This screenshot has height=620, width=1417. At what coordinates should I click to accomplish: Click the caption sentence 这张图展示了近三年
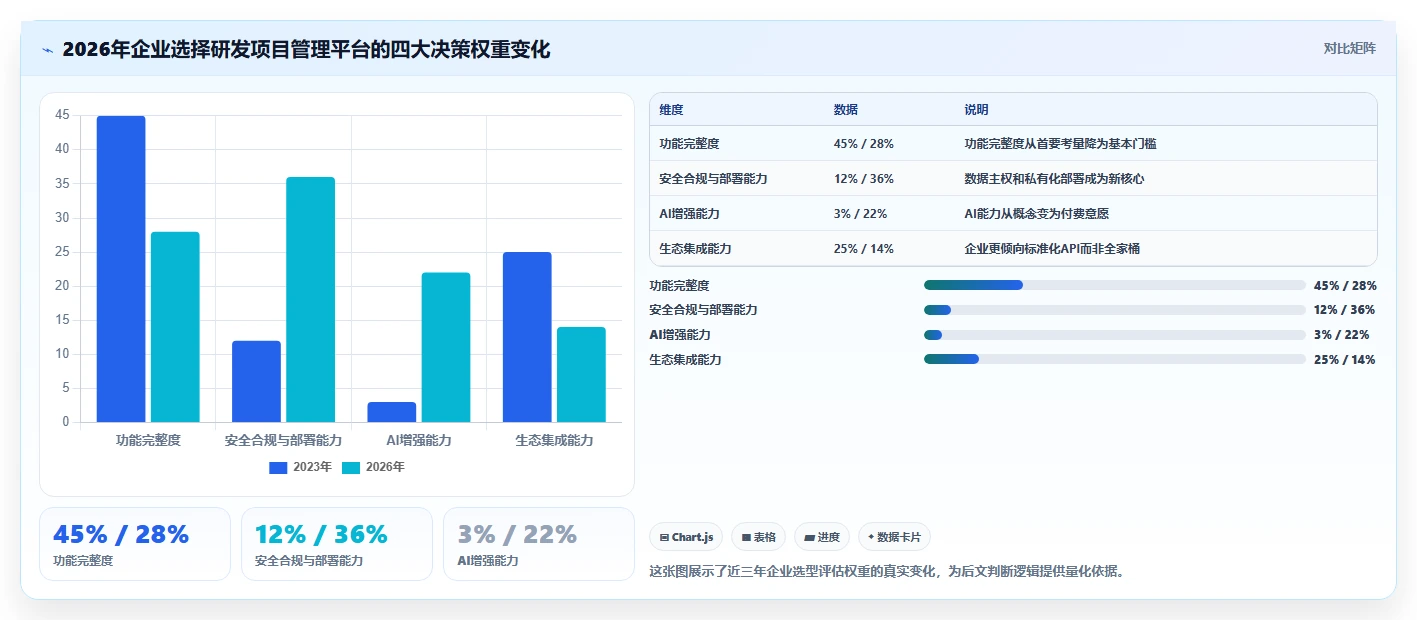pyautogui.click(x=887, y=572)
